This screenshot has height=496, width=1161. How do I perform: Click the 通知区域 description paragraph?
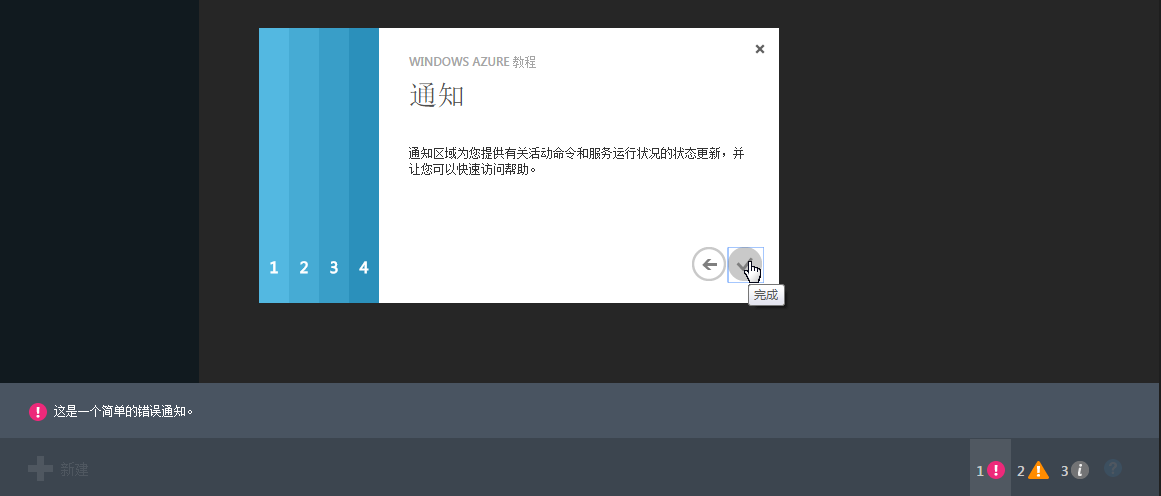coord(577,161)
